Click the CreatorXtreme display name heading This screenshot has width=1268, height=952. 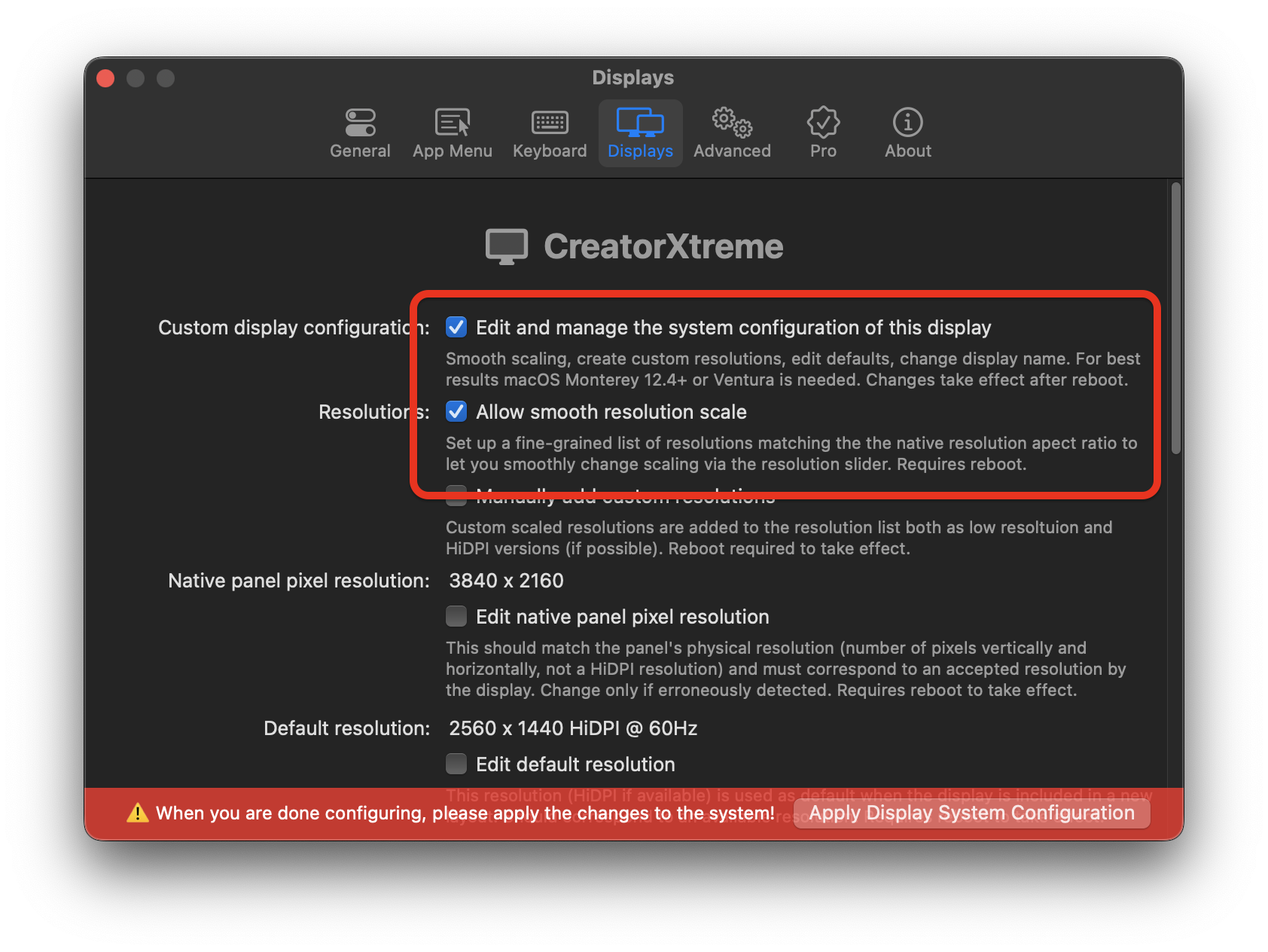tap(663, 246)
